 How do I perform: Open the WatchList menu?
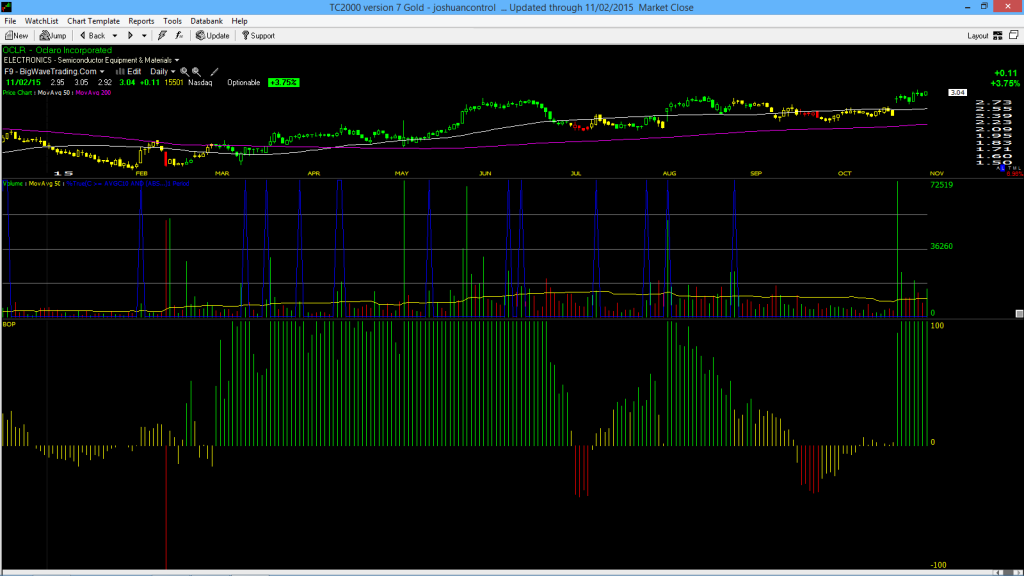pyautogui.click(x=41, y=21)
